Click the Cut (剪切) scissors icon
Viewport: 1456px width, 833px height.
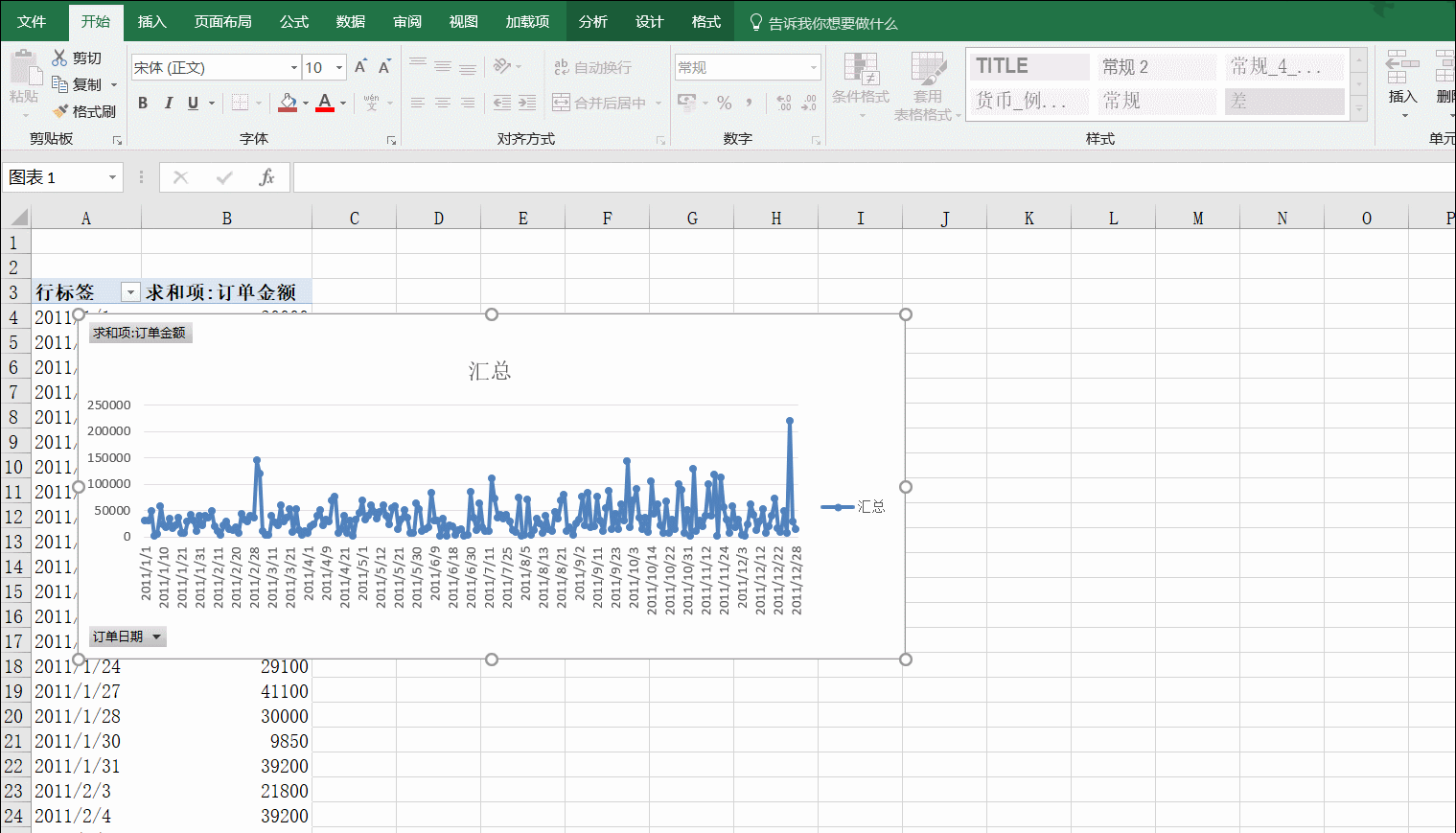click(x=60, y=58)
